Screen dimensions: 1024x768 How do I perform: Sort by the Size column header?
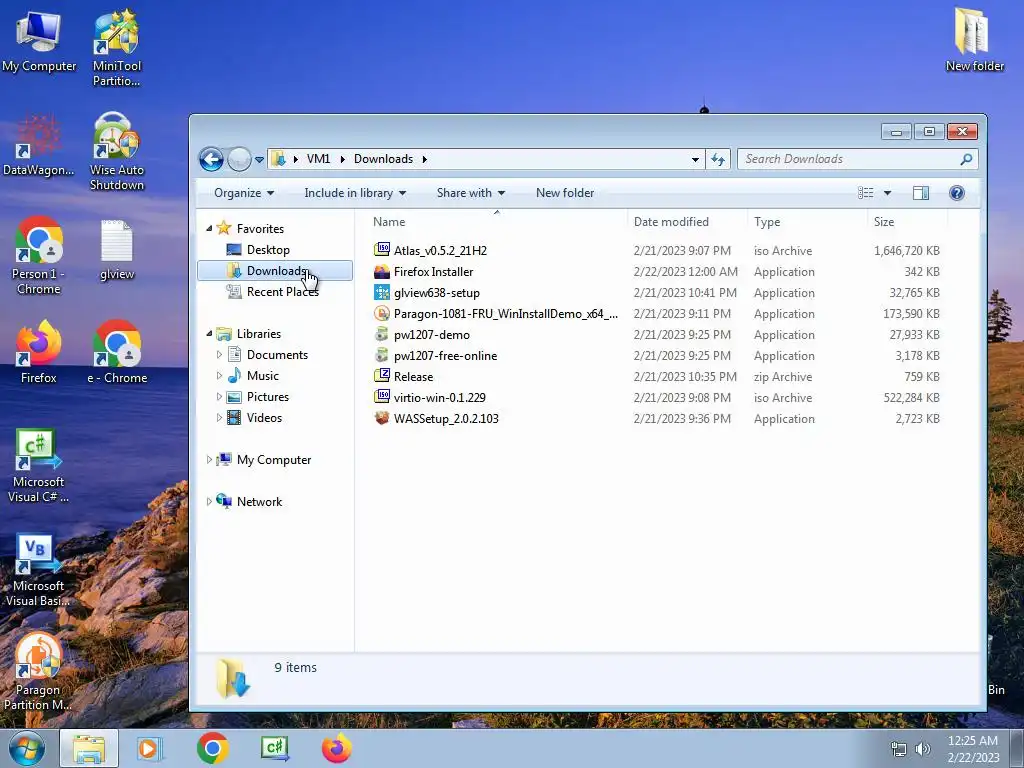(x=884, y=222)
